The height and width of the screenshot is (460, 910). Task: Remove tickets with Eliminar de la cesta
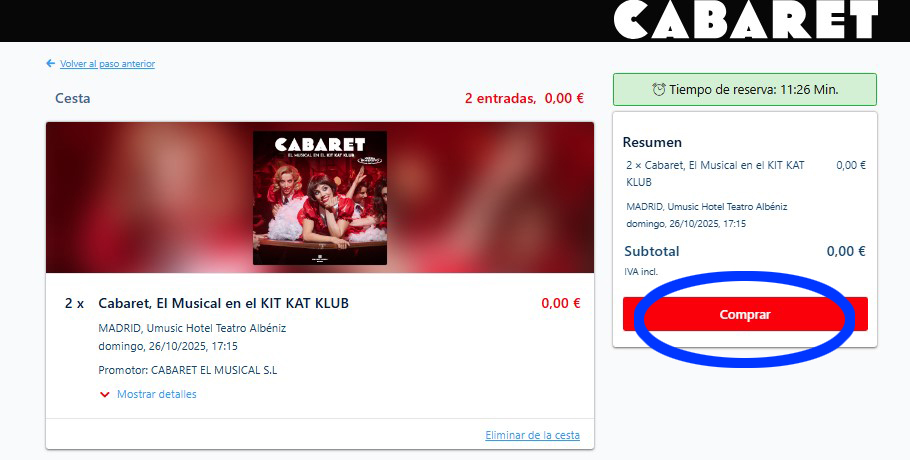tap(532, 435)
